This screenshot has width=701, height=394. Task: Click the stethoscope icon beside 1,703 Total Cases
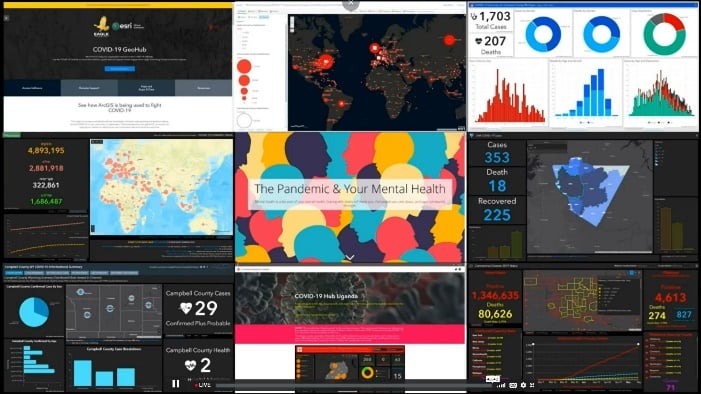(474, 17)
